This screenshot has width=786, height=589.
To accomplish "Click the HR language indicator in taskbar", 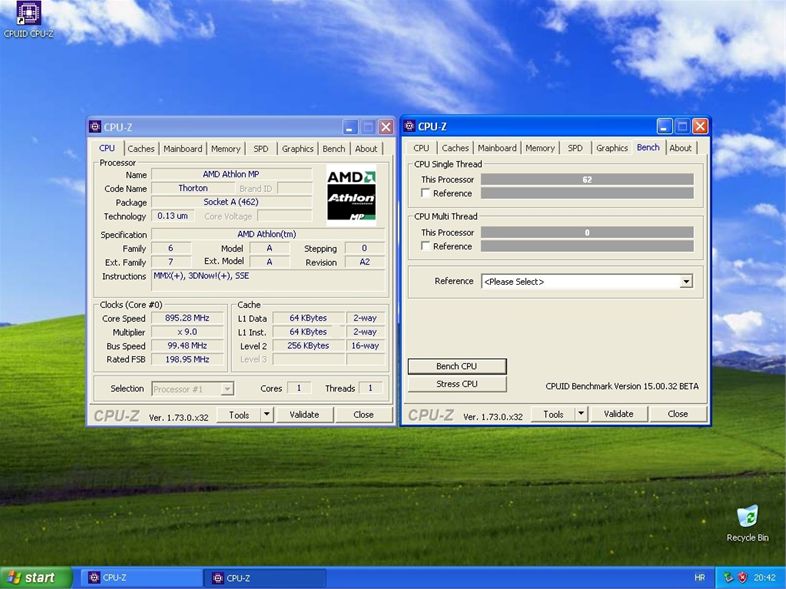I will [699, 577].
